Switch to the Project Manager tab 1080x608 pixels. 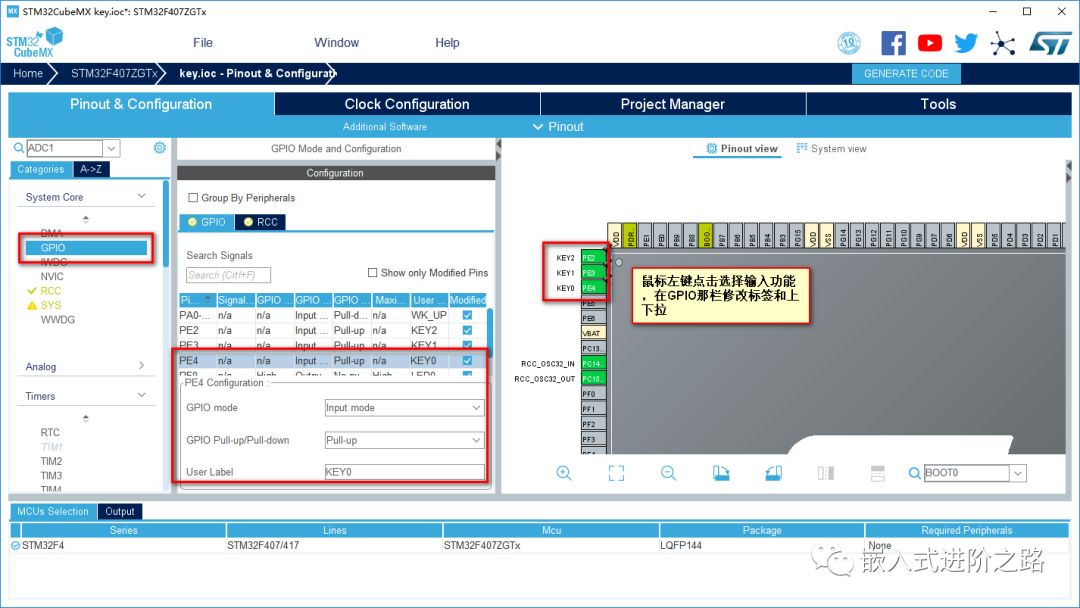pos(673,104)
